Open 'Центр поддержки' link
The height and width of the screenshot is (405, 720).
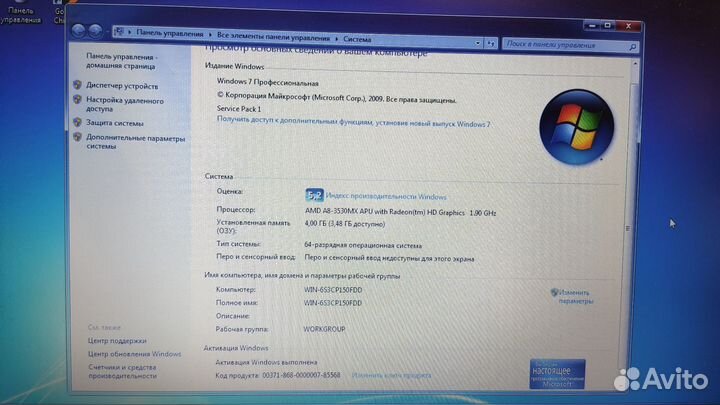coord(117,341)
